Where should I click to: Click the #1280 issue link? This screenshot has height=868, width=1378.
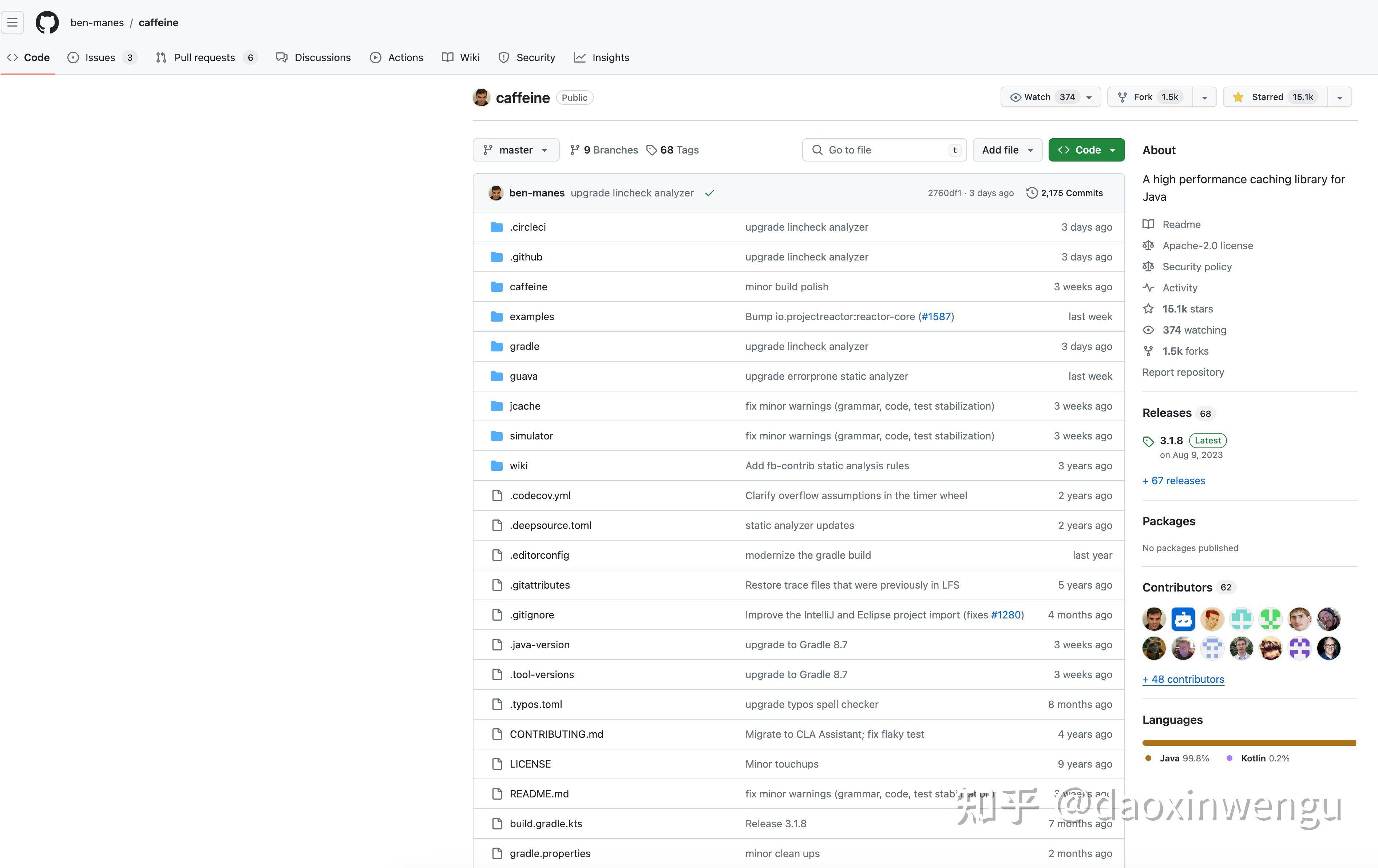pos(1005,615)
